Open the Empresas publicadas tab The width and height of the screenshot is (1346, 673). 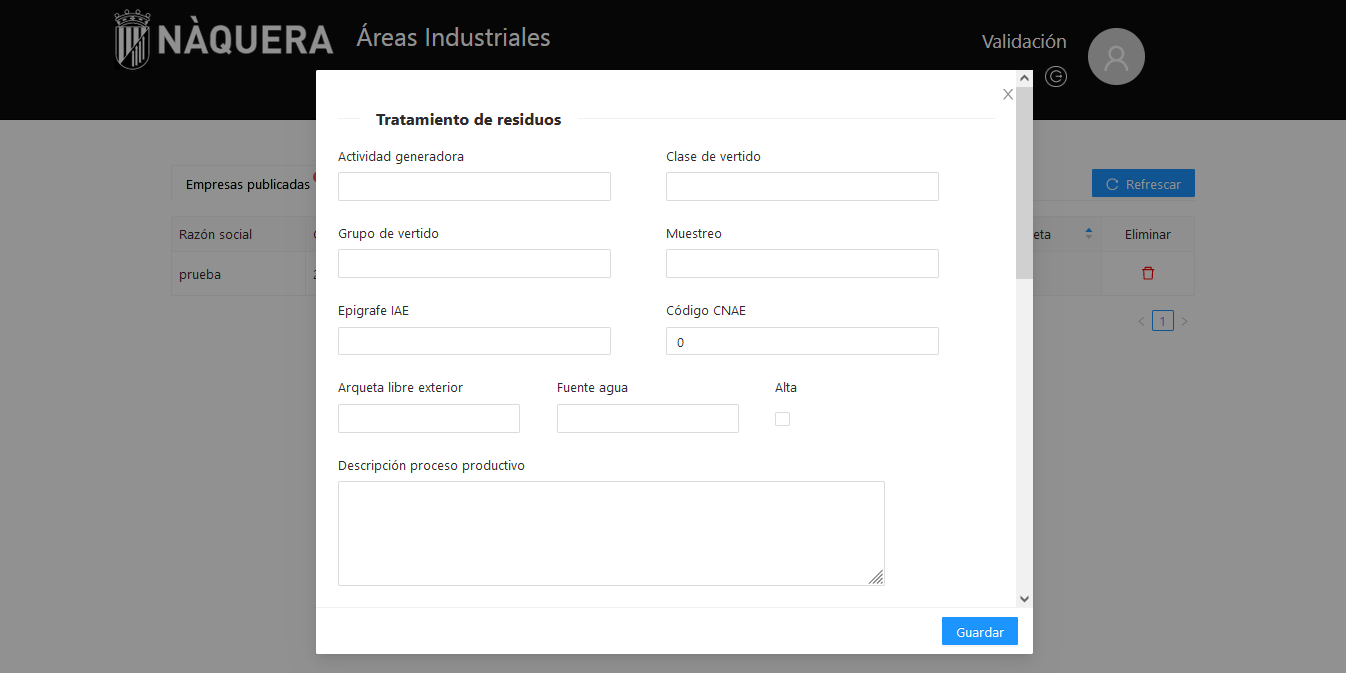coord(247,185)
